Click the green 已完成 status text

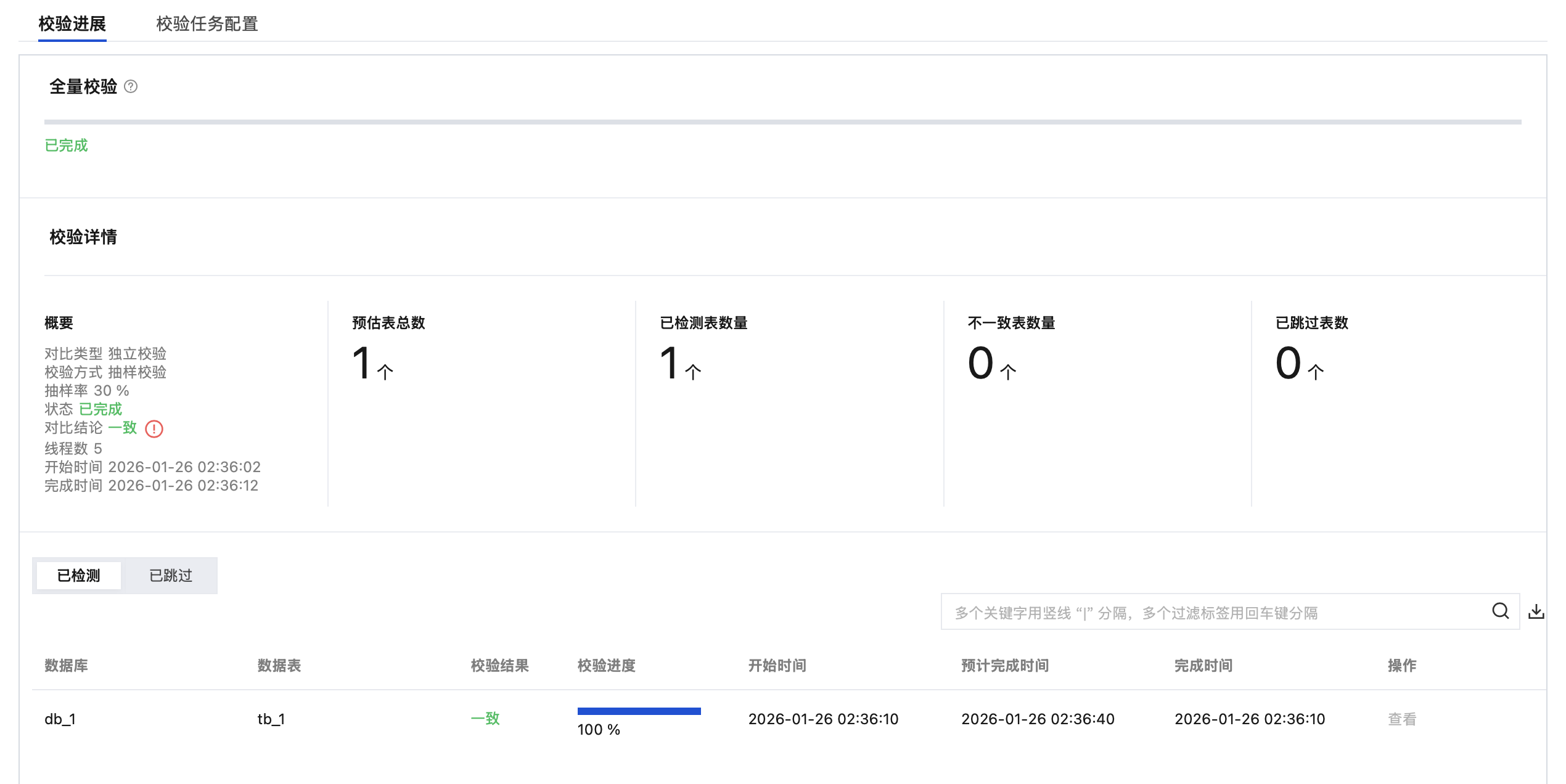click(x=66, y=145)
